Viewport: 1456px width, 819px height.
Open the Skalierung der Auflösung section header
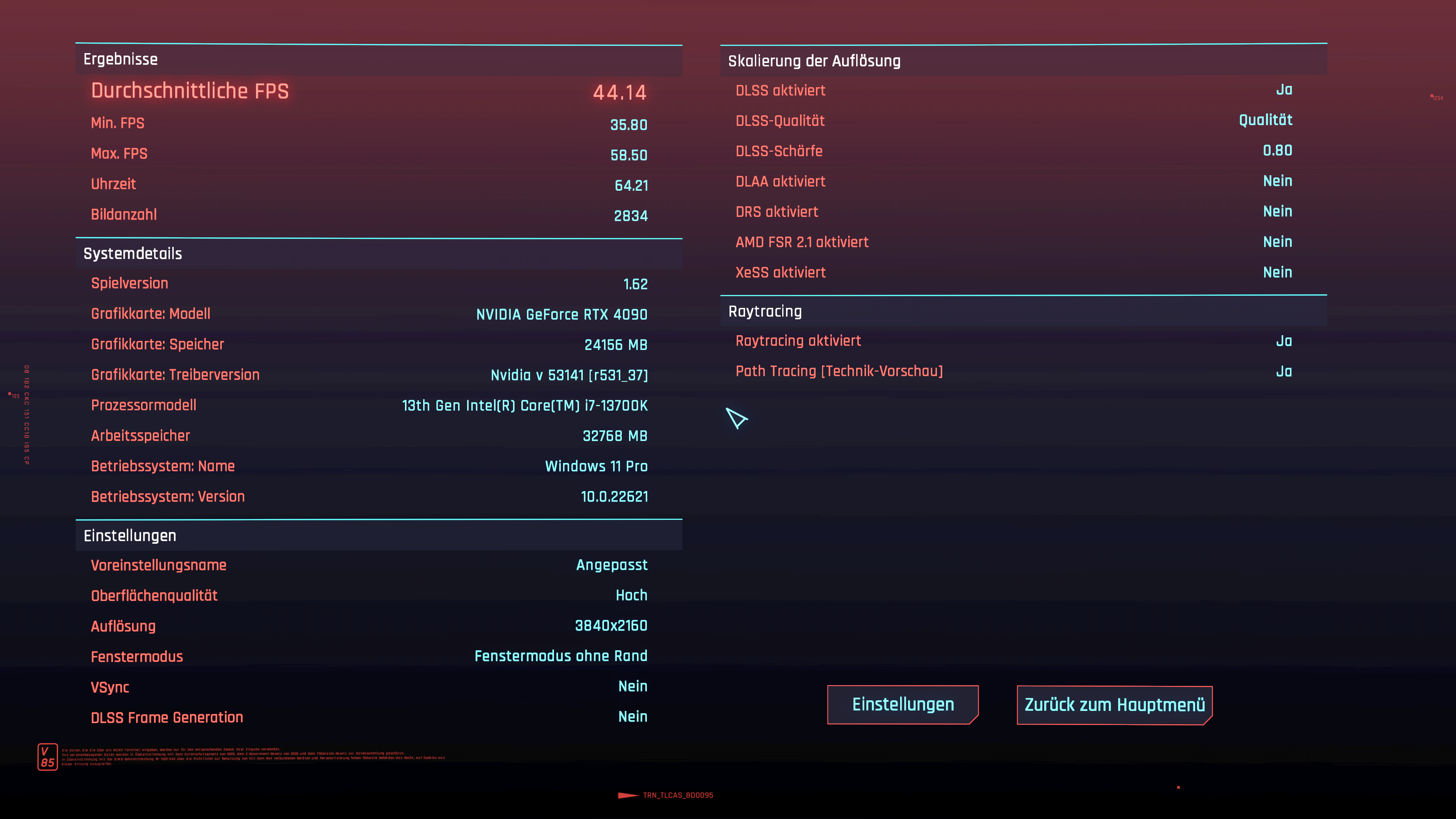(814, 61)
